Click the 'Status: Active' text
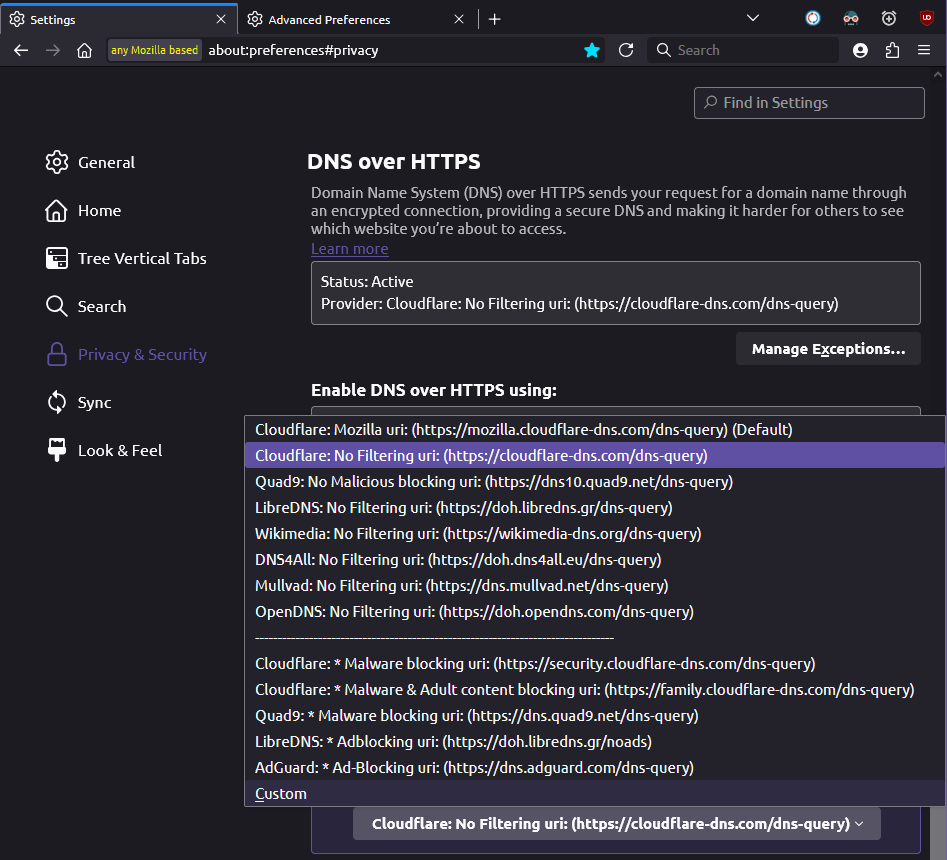The height and width of the screenshot is (860, 947). 367,281
